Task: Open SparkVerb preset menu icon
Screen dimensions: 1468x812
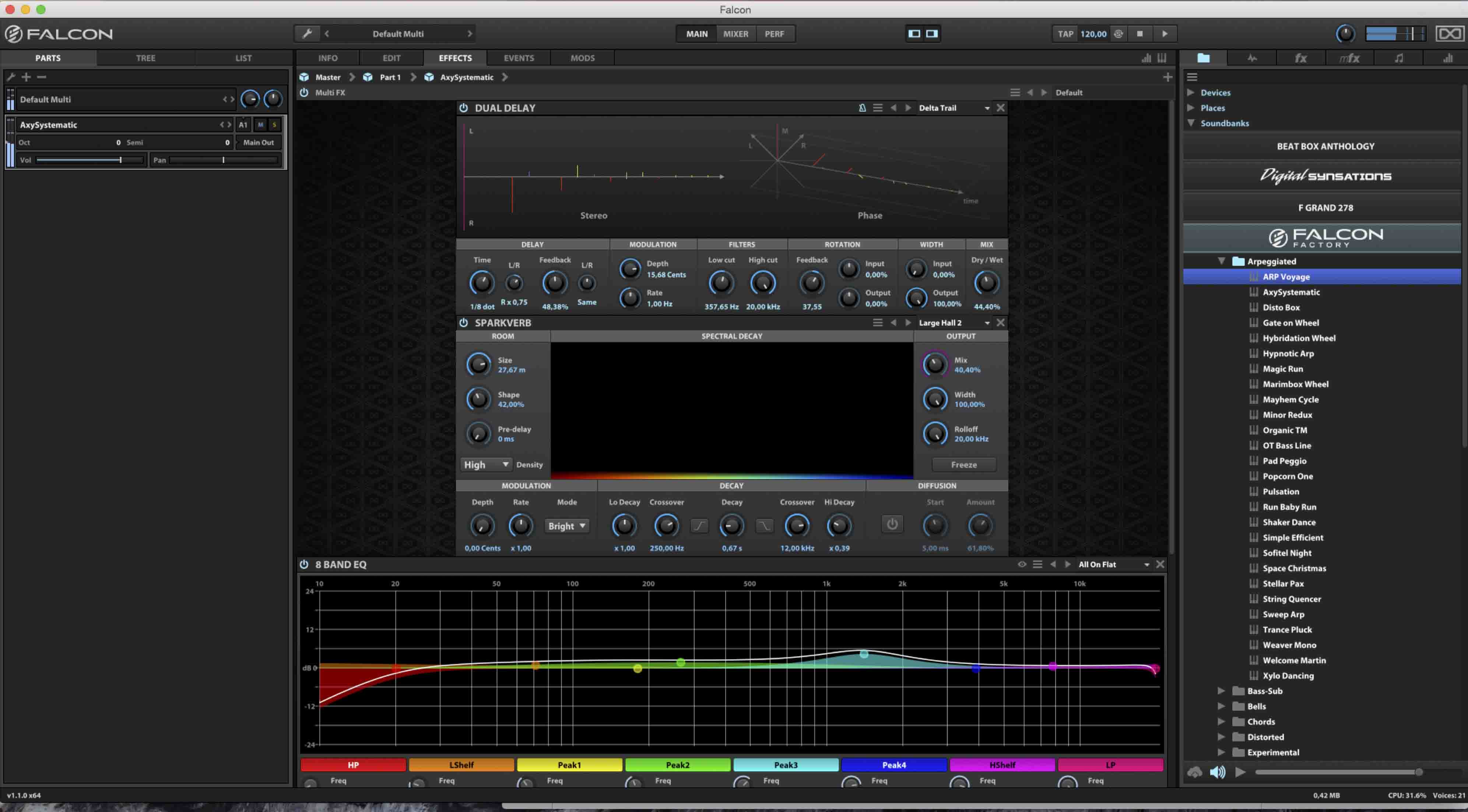Action: pos(878,323)
